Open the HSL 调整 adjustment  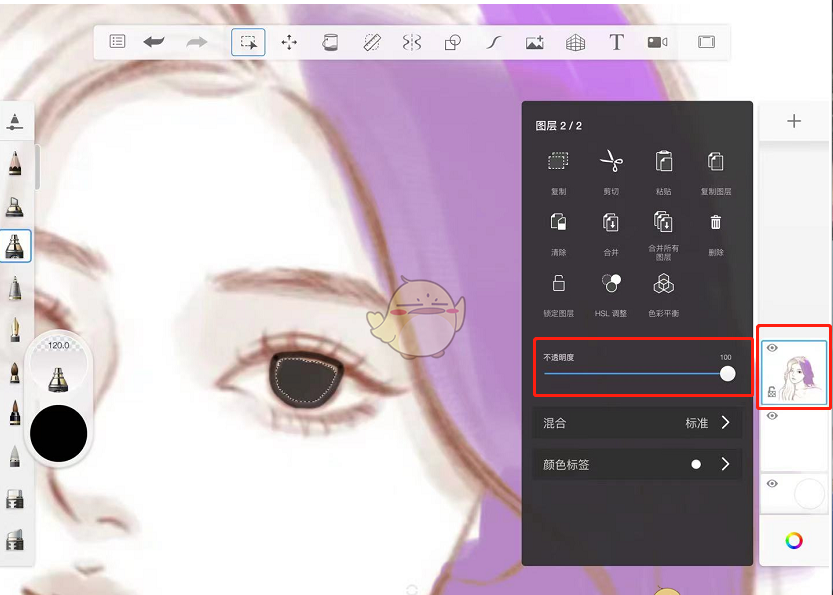click(611, 283)
